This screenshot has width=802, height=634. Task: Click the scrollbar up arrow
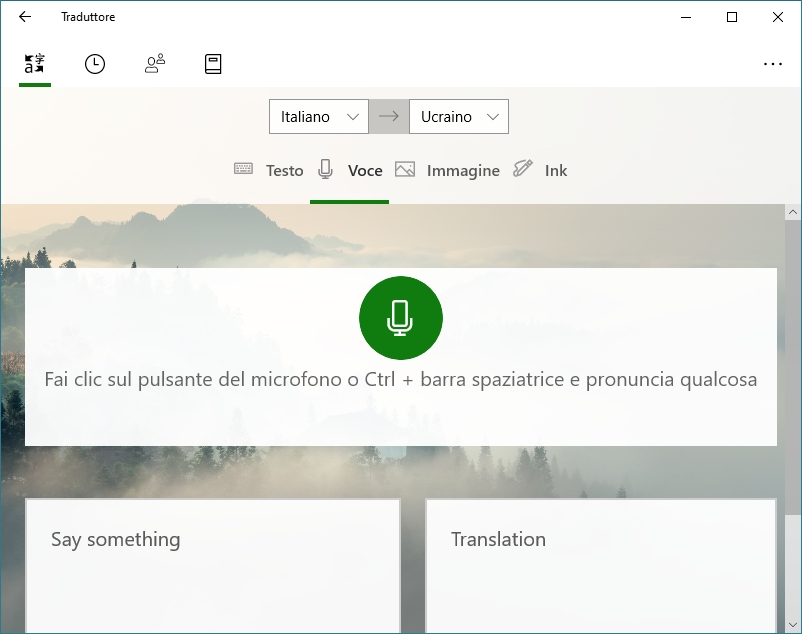click(x=793, y=212)
